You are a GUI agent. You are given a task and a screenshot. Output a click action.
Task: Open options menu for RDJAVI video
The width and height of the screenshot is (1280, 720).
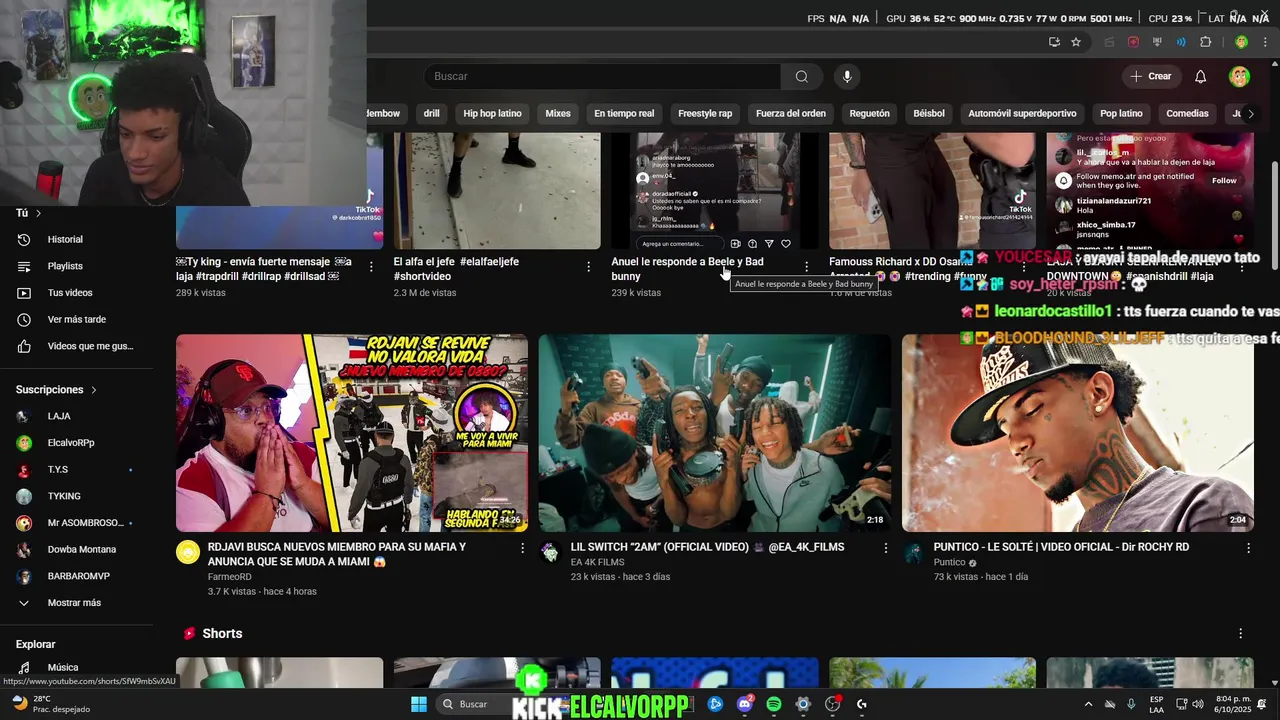tap(522, 548)
